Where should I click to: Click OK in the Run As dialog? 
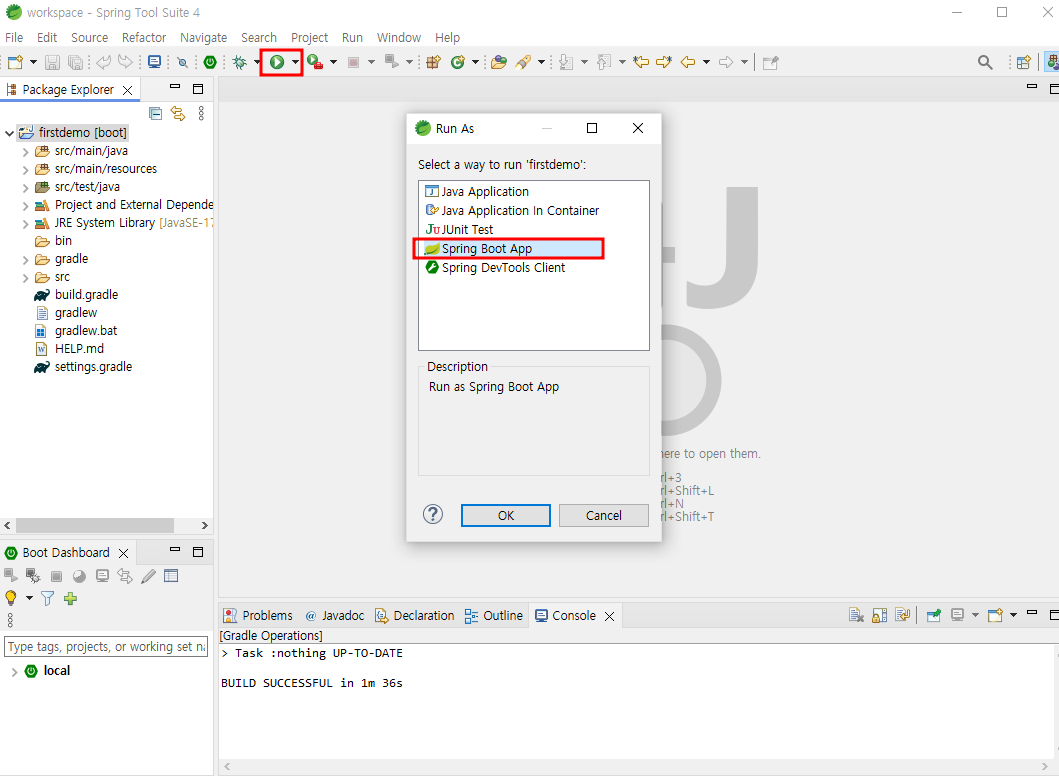(x=506, y=515)
